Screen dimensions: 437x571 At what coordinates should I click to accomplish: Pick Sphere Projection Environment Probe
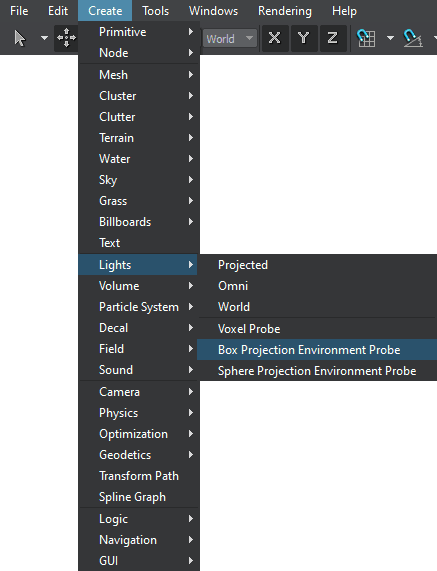tap(317, 371)
